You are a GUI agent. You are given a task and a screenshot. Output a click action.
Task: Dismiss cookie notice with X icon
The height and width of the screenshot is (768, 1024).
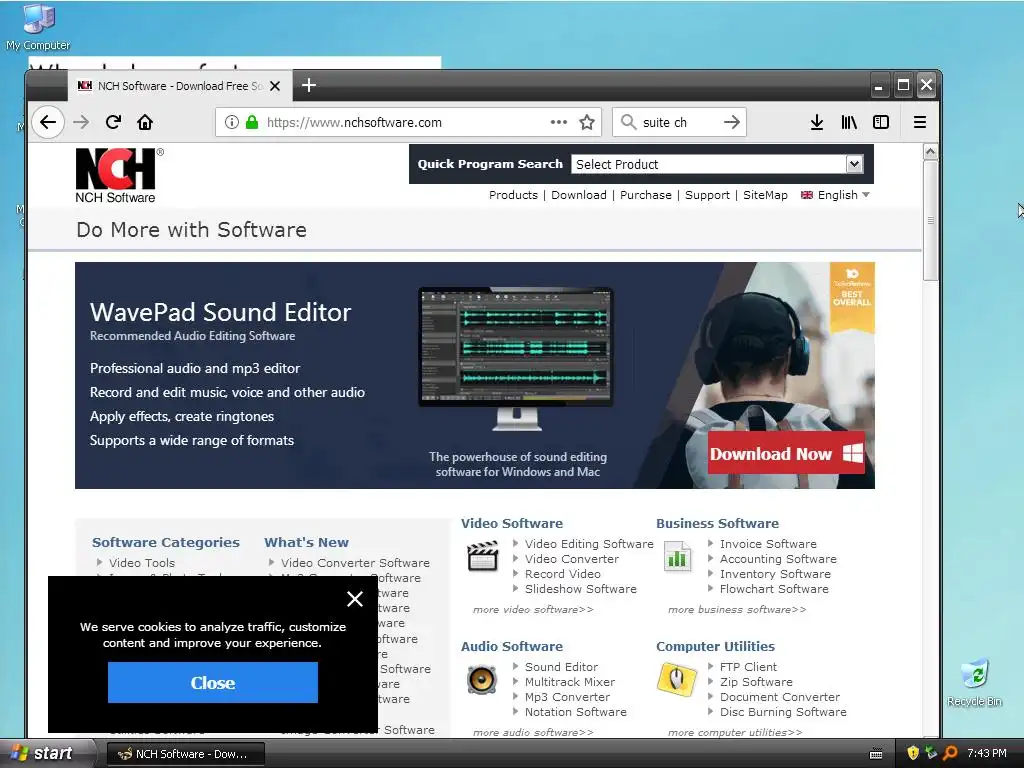[355, 598]
